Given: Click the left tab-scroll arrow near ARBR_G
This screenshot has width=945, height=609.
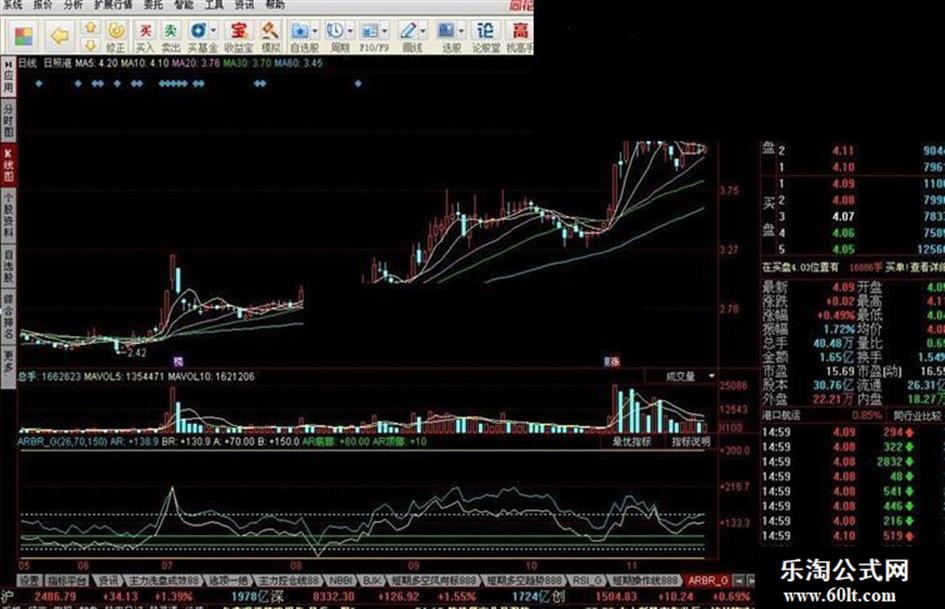Looking at the screenshot, I should tap(739, 580).
